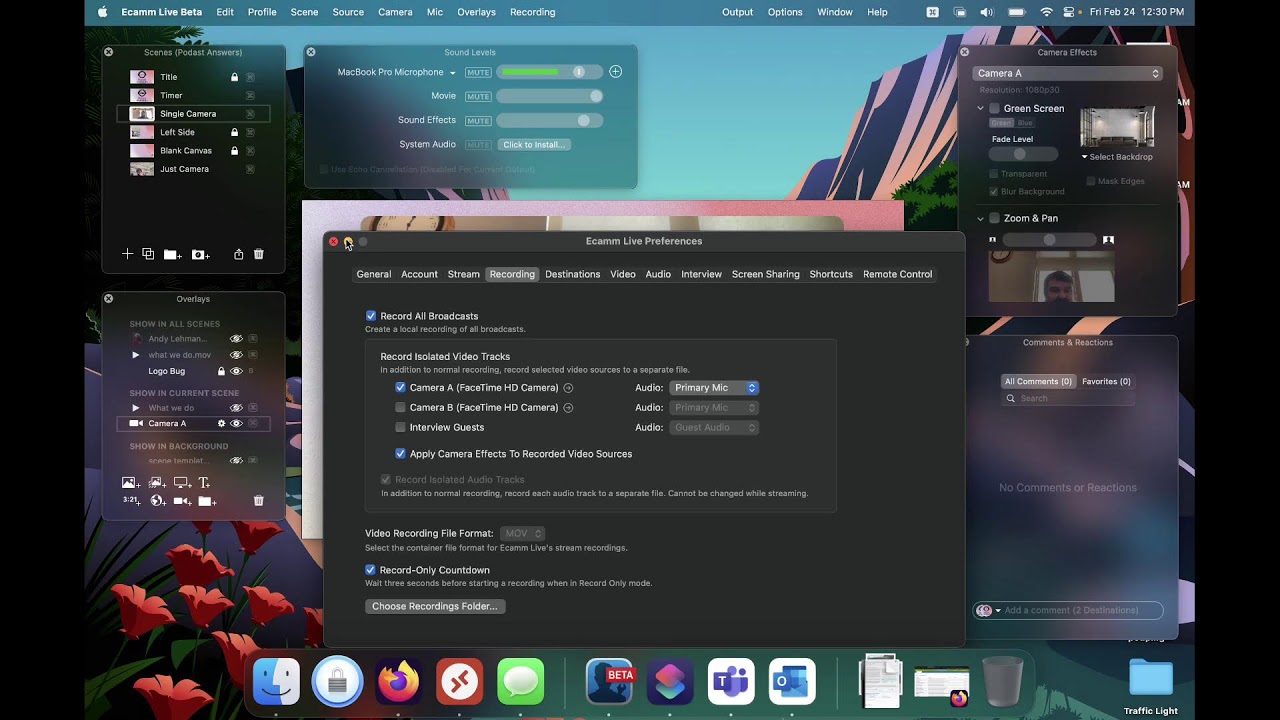
Task: Open Microsoft Teams from the Dock
Action: click(731, 683)
